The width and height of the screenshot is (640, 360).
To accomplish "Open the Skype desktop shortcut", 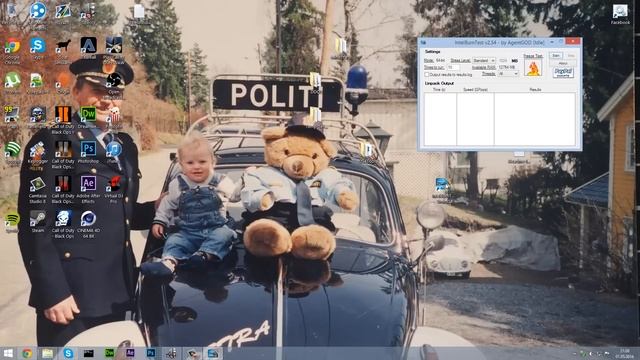I will (38, 48).
